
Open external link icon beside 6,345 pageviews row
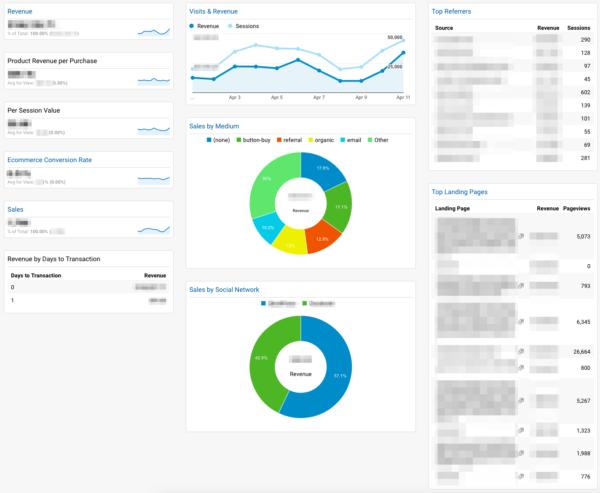[521, 322]
